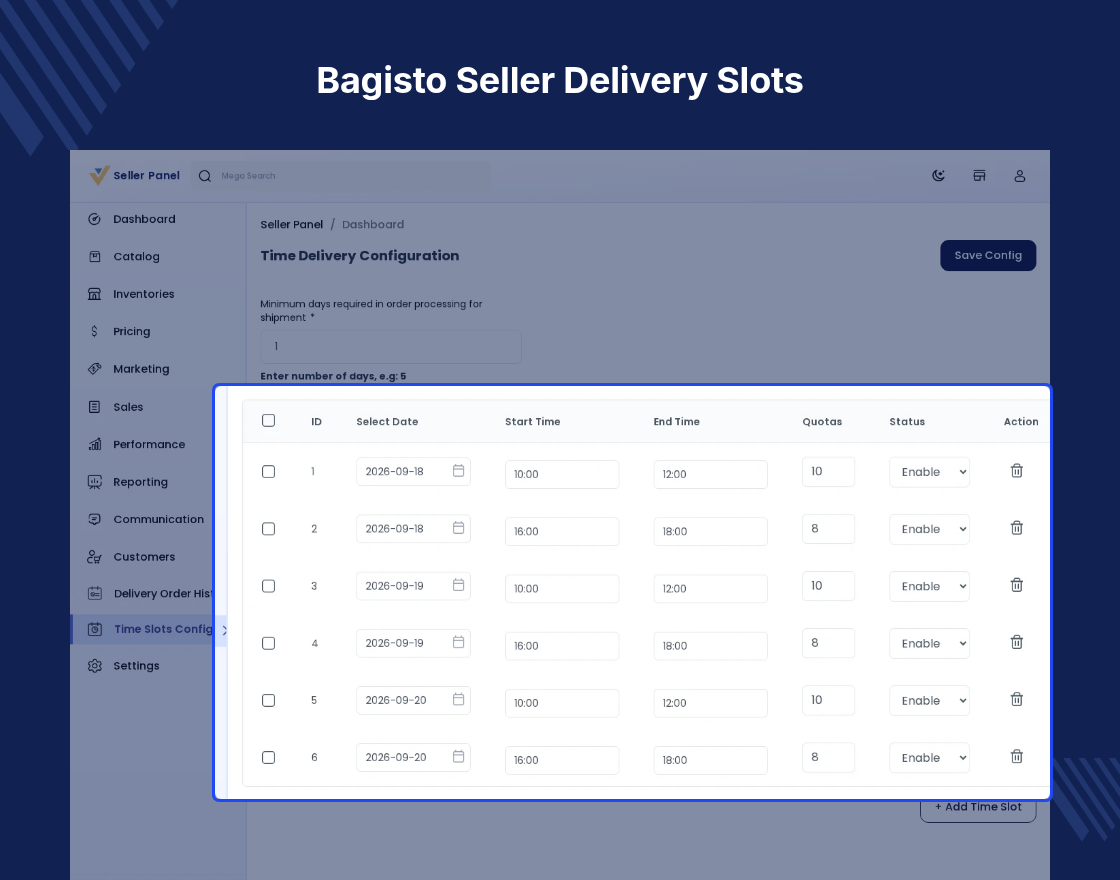Viewport: 1120px width, 880px height.
Task: Open the storefront icon in header
Action: pyautogui.click(x=979, y=176)
